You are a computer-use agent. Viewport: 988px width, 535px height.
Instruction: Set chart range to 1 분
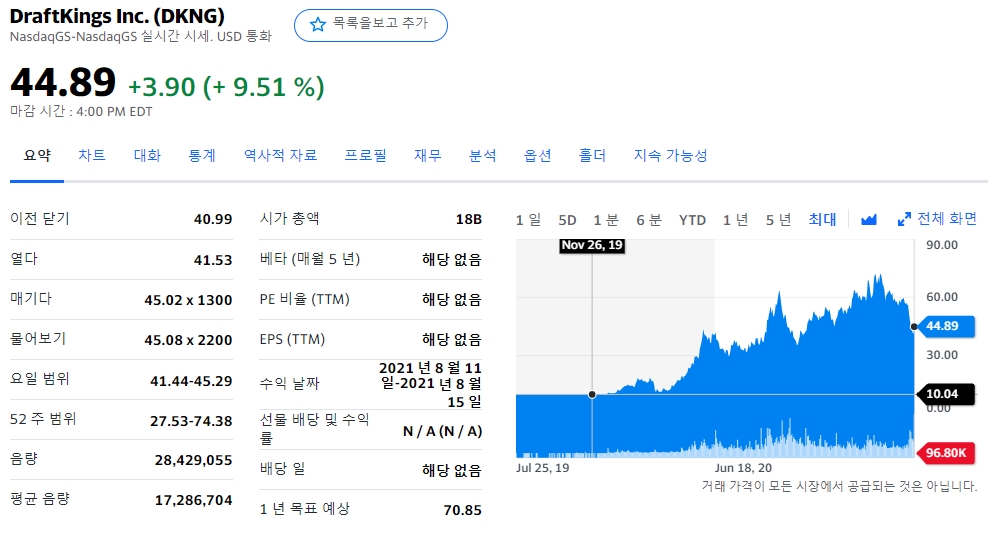point(606,220)
